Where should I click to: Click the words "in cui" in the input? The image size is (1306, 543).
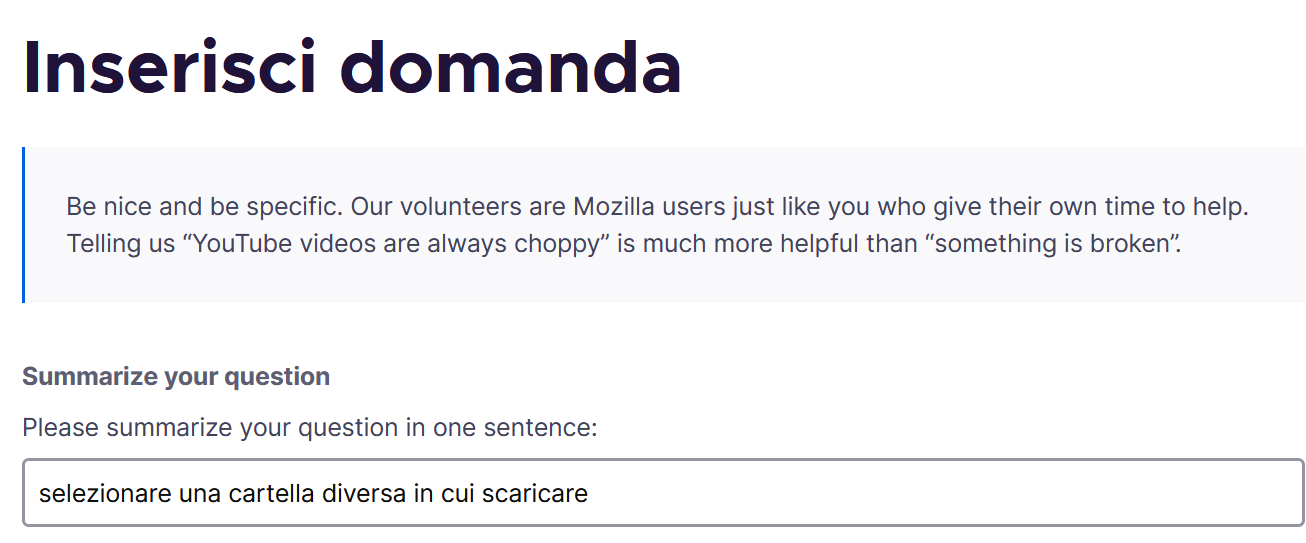tap(443, 494)
